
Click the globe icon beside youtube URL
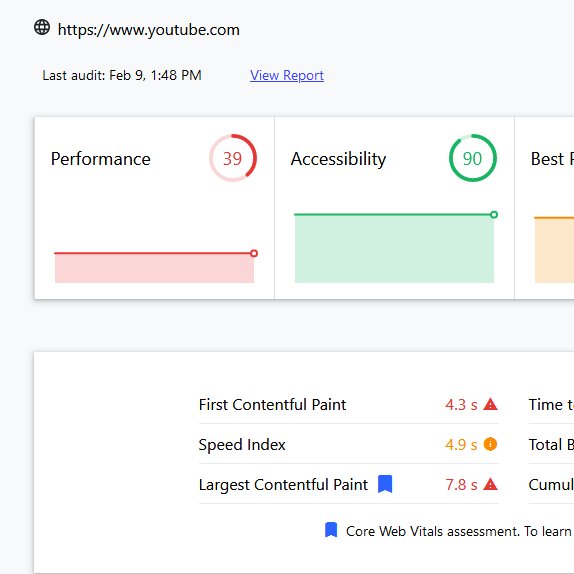point(42,27)
